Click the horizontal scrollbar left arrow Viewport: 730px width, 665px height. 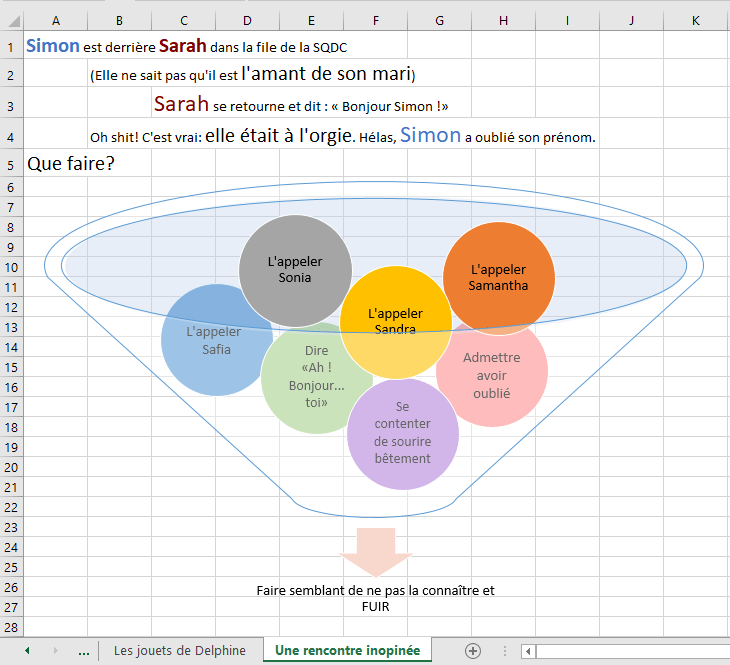(528, 650)
